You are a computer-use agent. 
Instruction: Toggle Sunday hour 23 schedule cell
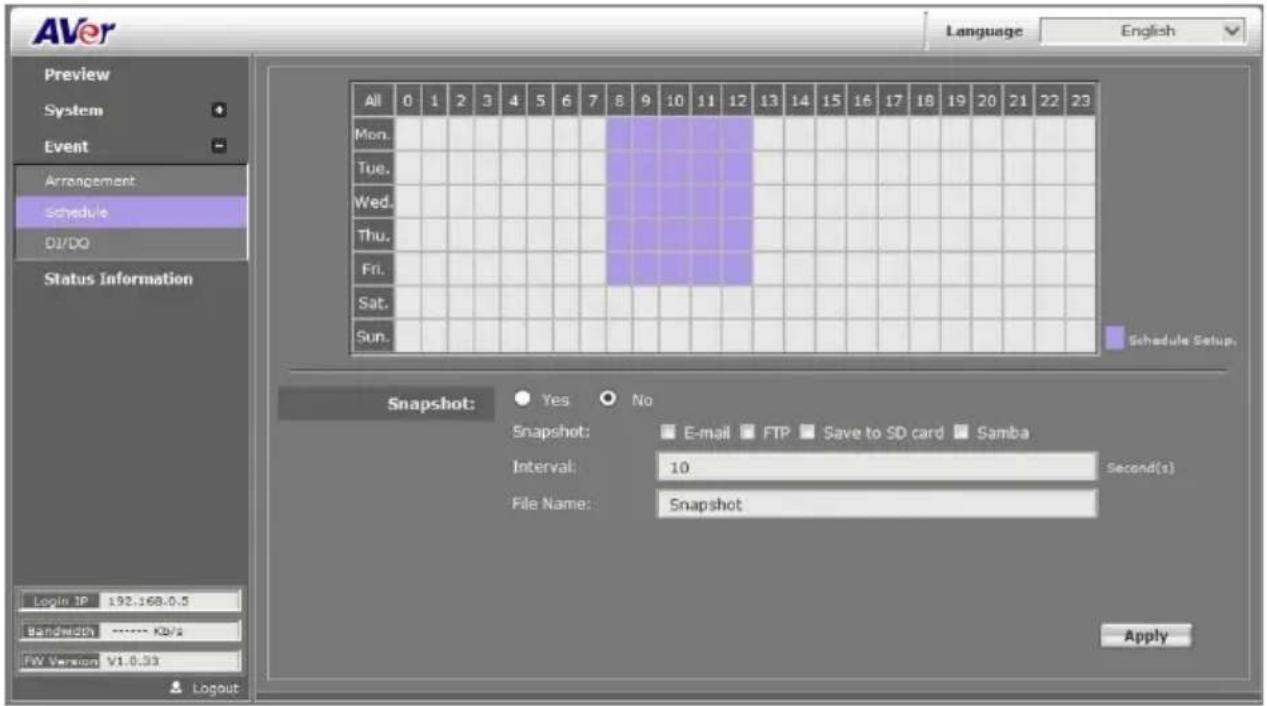click(x=1080, y=337)
